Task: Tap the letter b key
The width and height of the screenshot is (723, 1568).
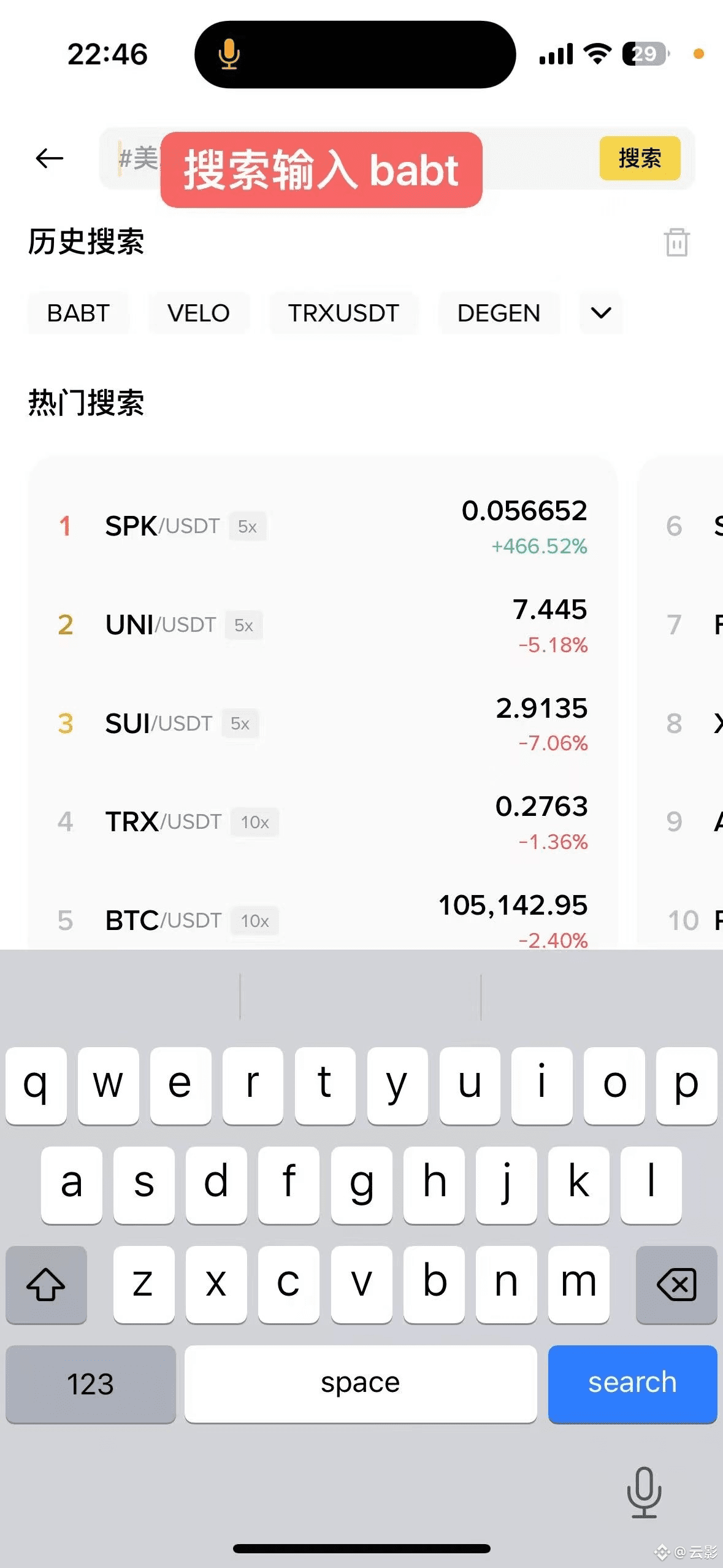Action: point(434,1284)
